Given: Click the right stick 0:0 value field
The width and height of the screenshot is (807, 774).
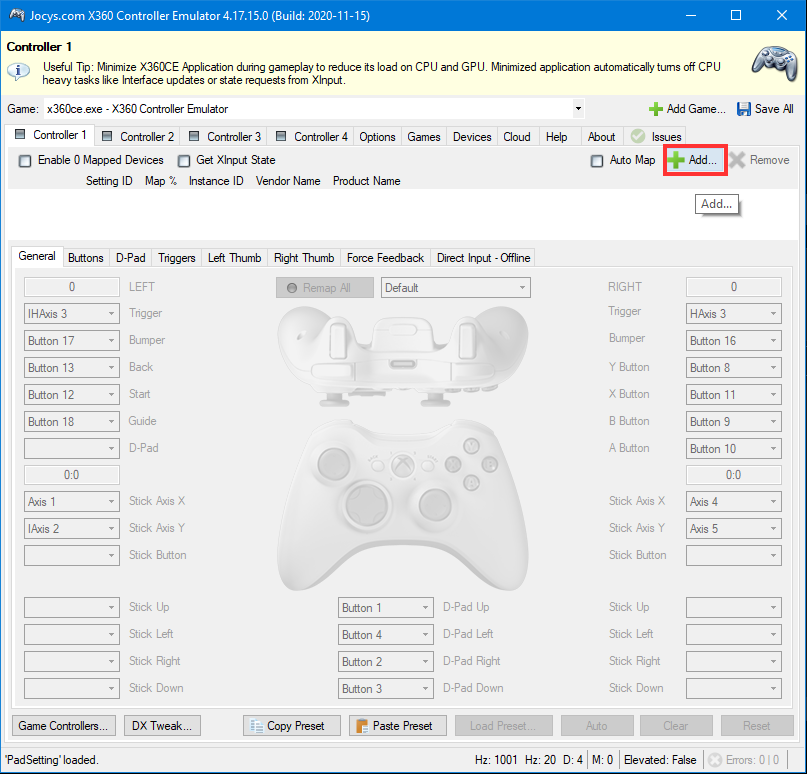Looking at the screenshot, I should click(733, 475).
